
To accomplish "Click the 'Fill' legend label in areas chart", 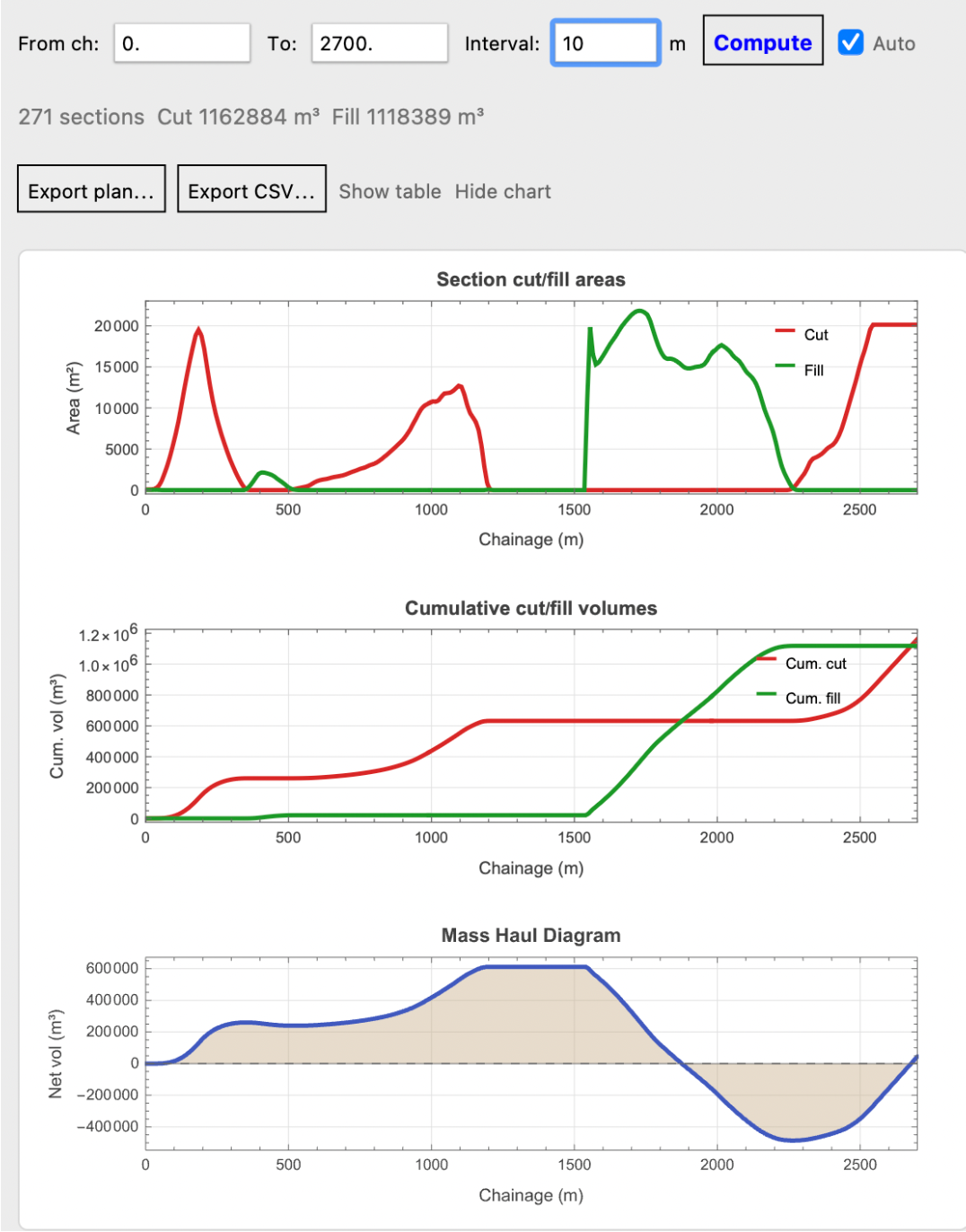I will pyautogui.click(x=813, y=370).
